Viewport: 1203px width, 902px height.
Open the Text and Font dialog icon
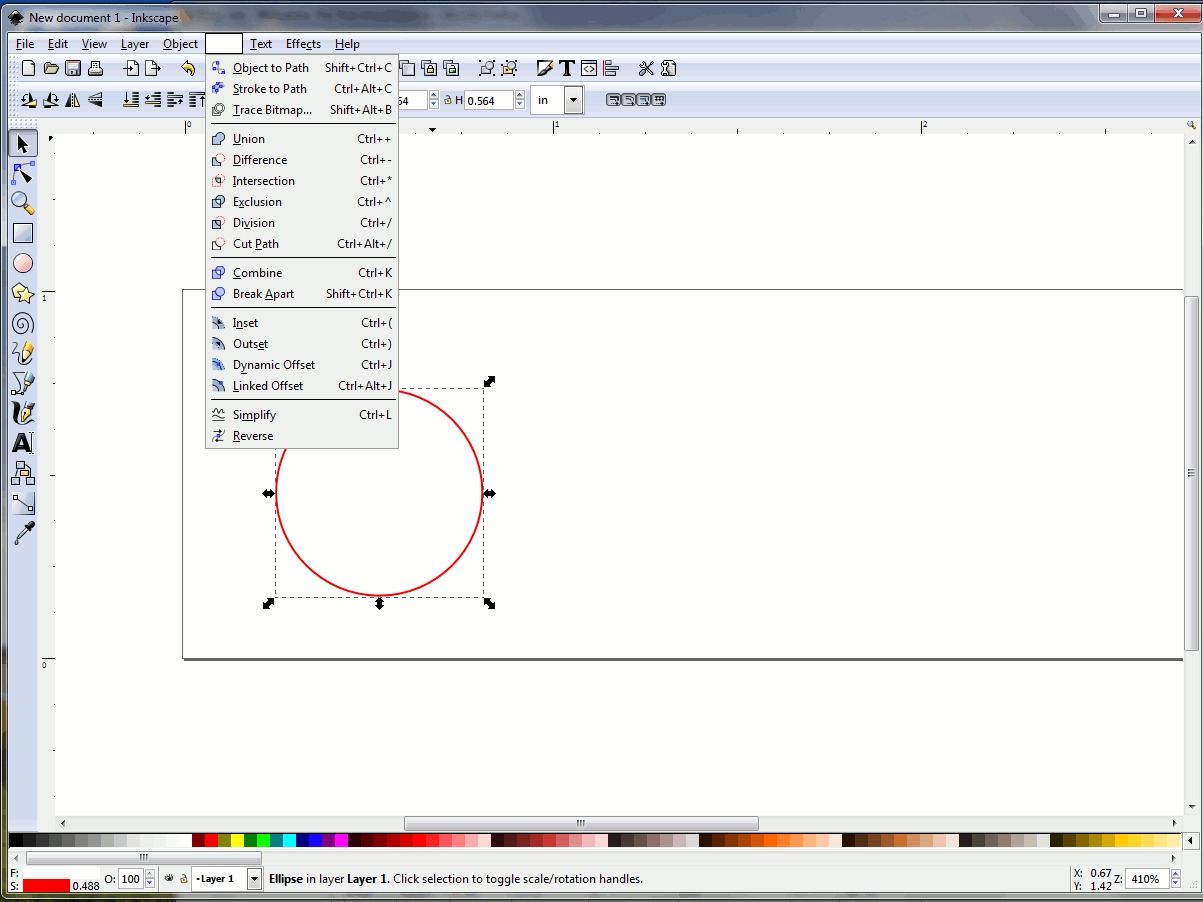pos(567,68)
